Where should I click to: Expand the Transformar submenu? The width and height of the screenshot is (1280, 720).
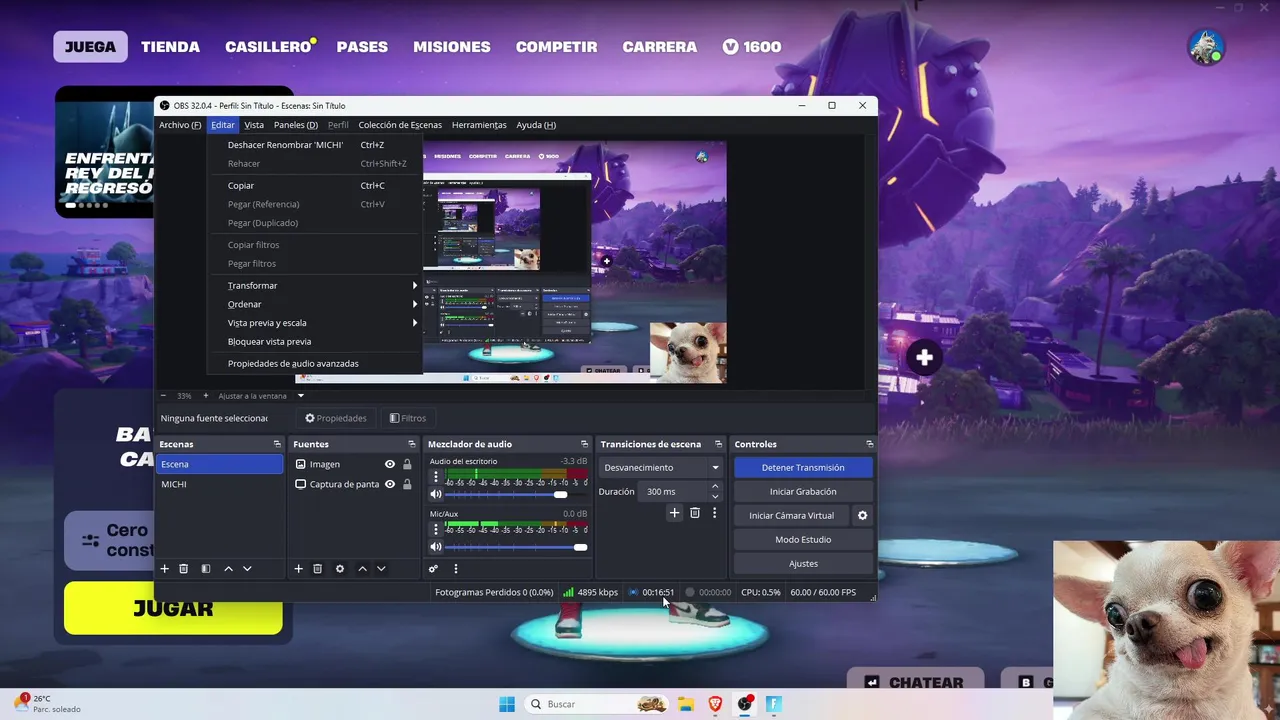click(x=315, y=286)
